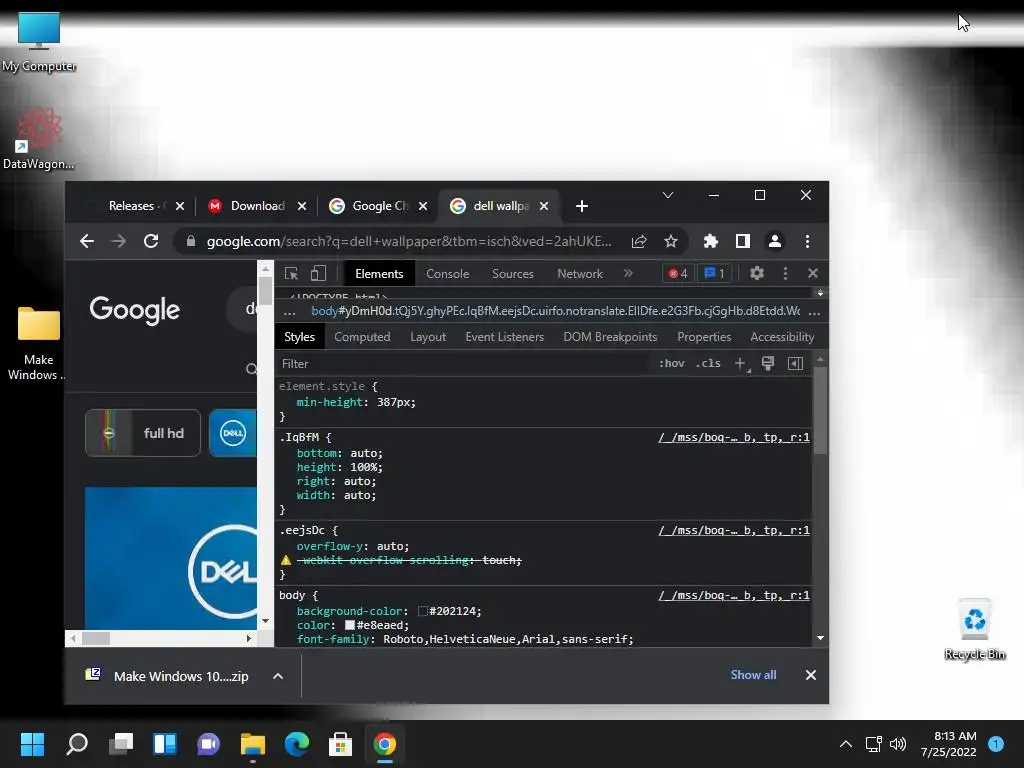1024x768 pixels.
Task: Open the Network tab
Action: tap(580, 274)
